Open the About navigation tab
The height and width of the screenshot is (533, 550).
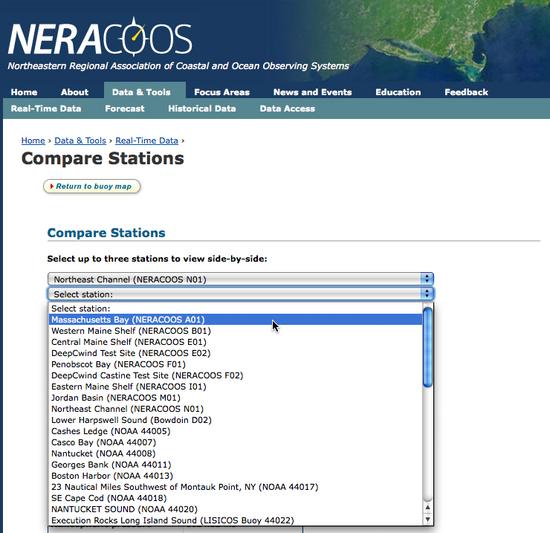click(75, 92)
